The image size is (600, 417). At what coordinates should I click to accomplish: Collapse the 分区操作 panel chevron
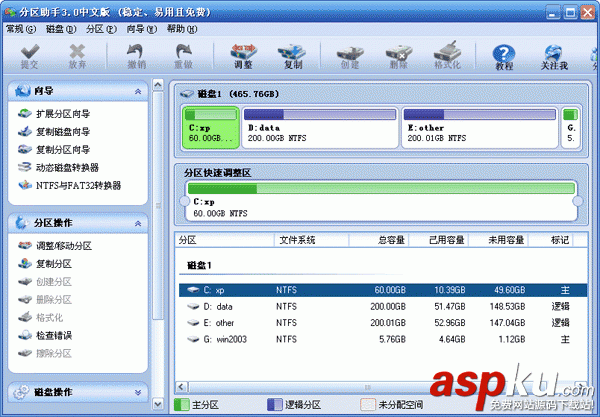[x=138, y=223]
